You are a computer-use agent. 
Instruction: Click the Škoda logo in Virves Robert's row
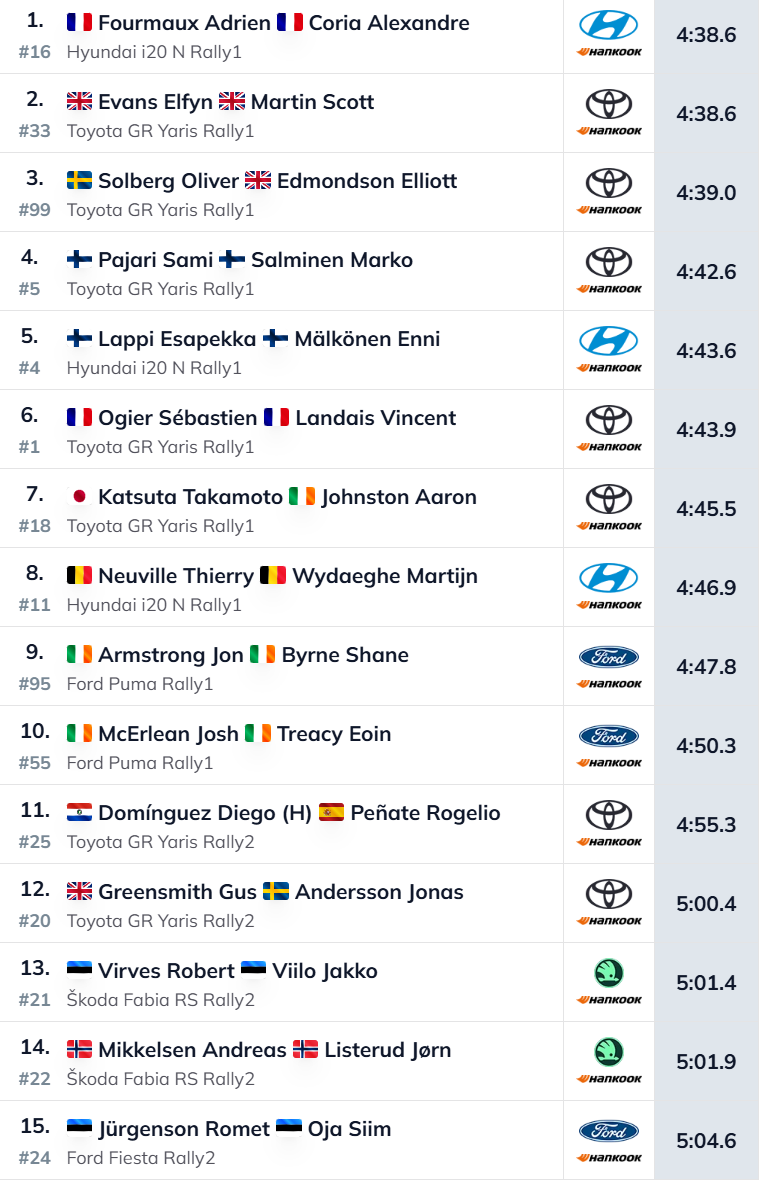608,972
